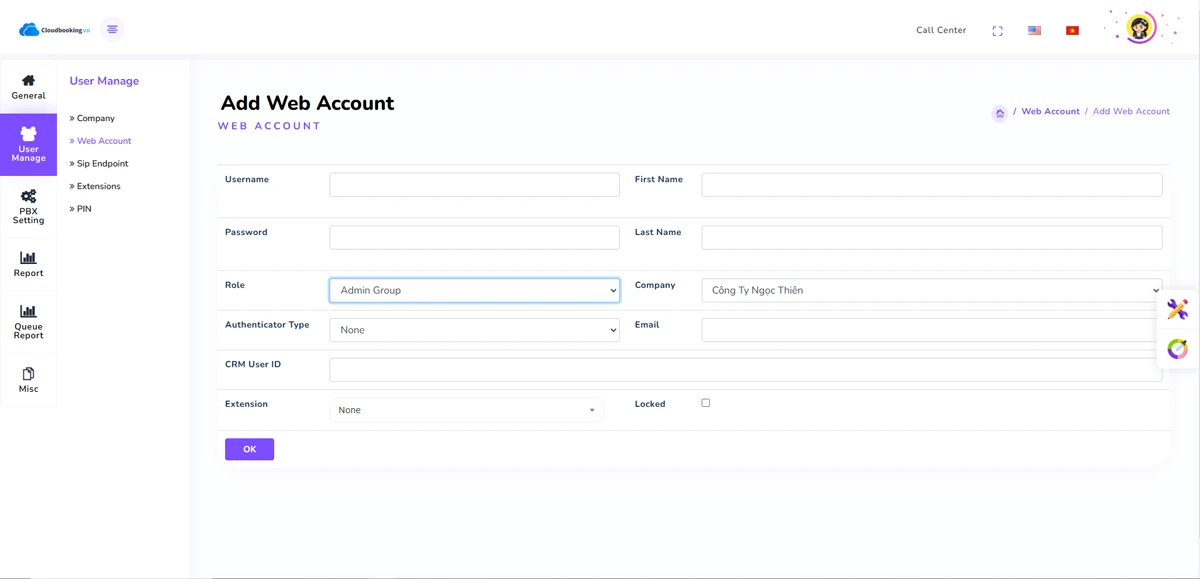Switch language using the US flag
The image size is (1200, 579).
(x=1034, y=31)
